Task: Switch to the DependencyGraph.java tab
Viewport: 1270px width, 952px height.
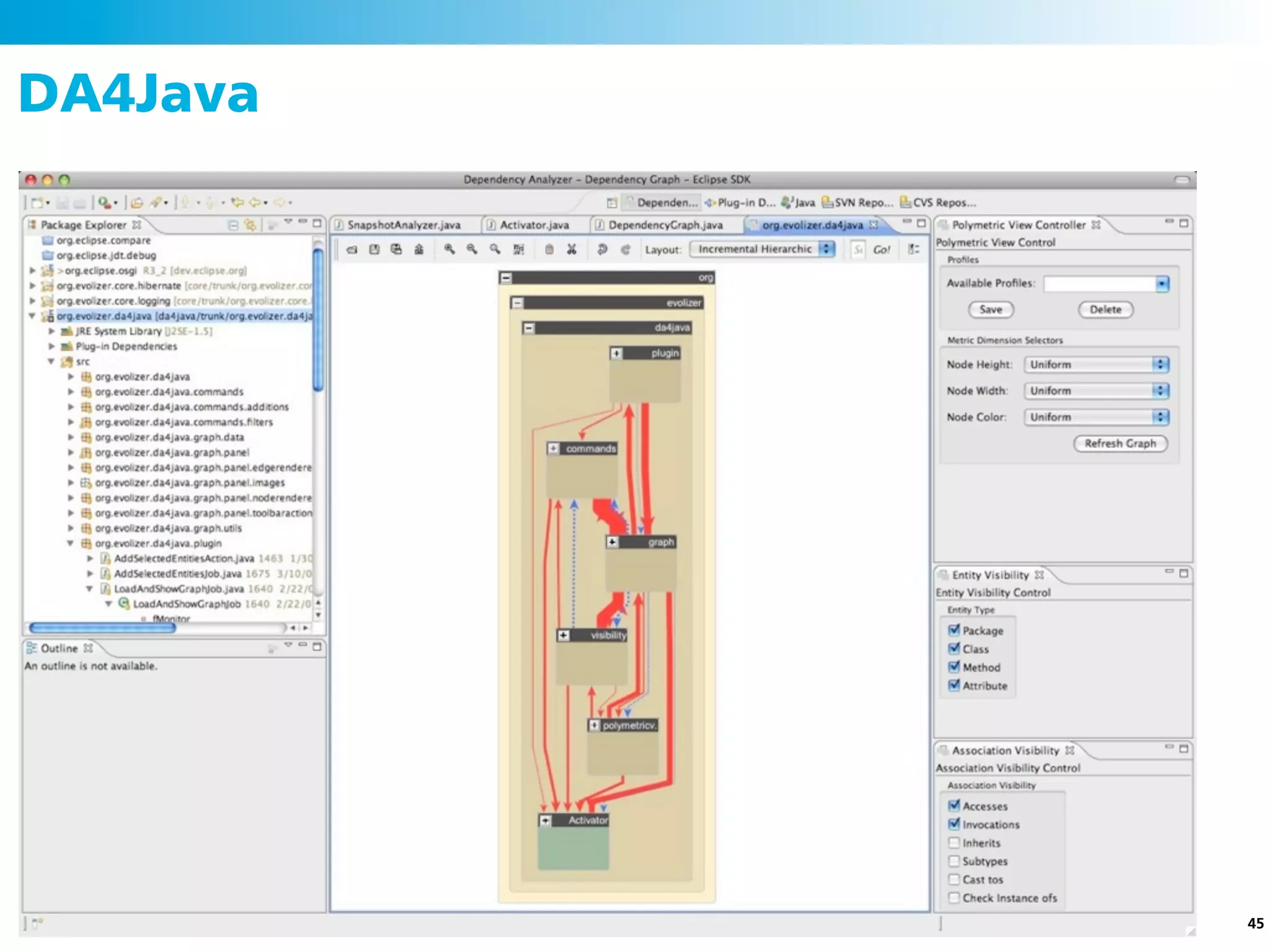Action: tap(665, 225)
